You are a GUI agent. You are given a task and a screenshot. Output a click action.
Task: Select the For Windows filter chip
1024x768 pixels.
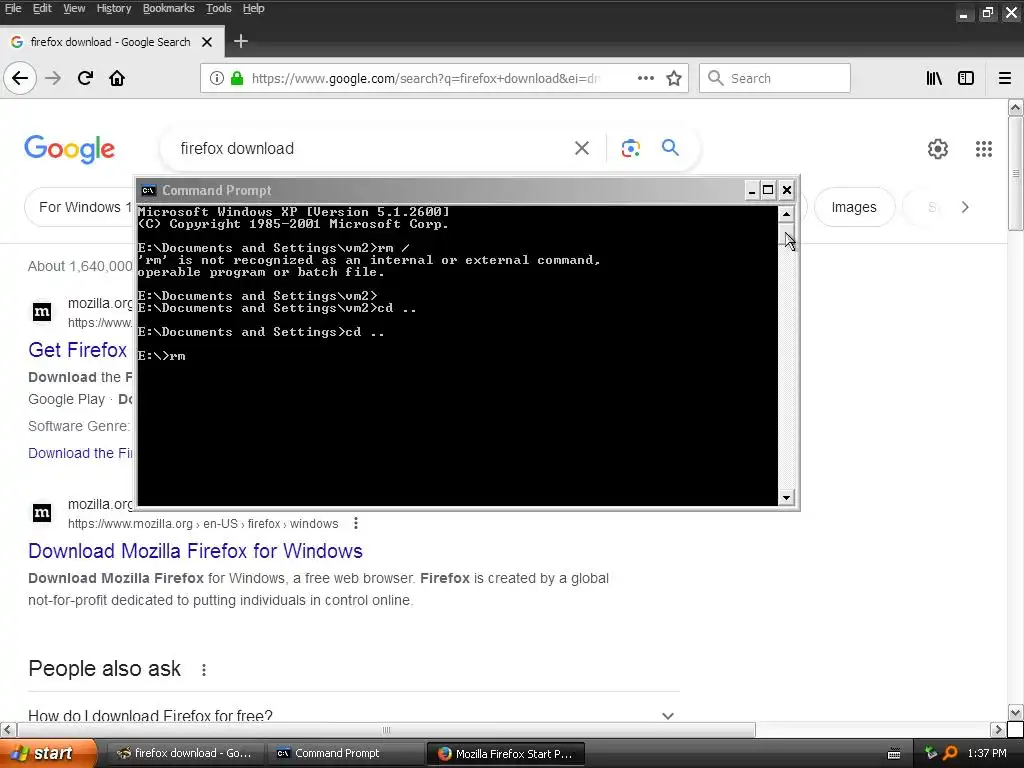[80, 207]
